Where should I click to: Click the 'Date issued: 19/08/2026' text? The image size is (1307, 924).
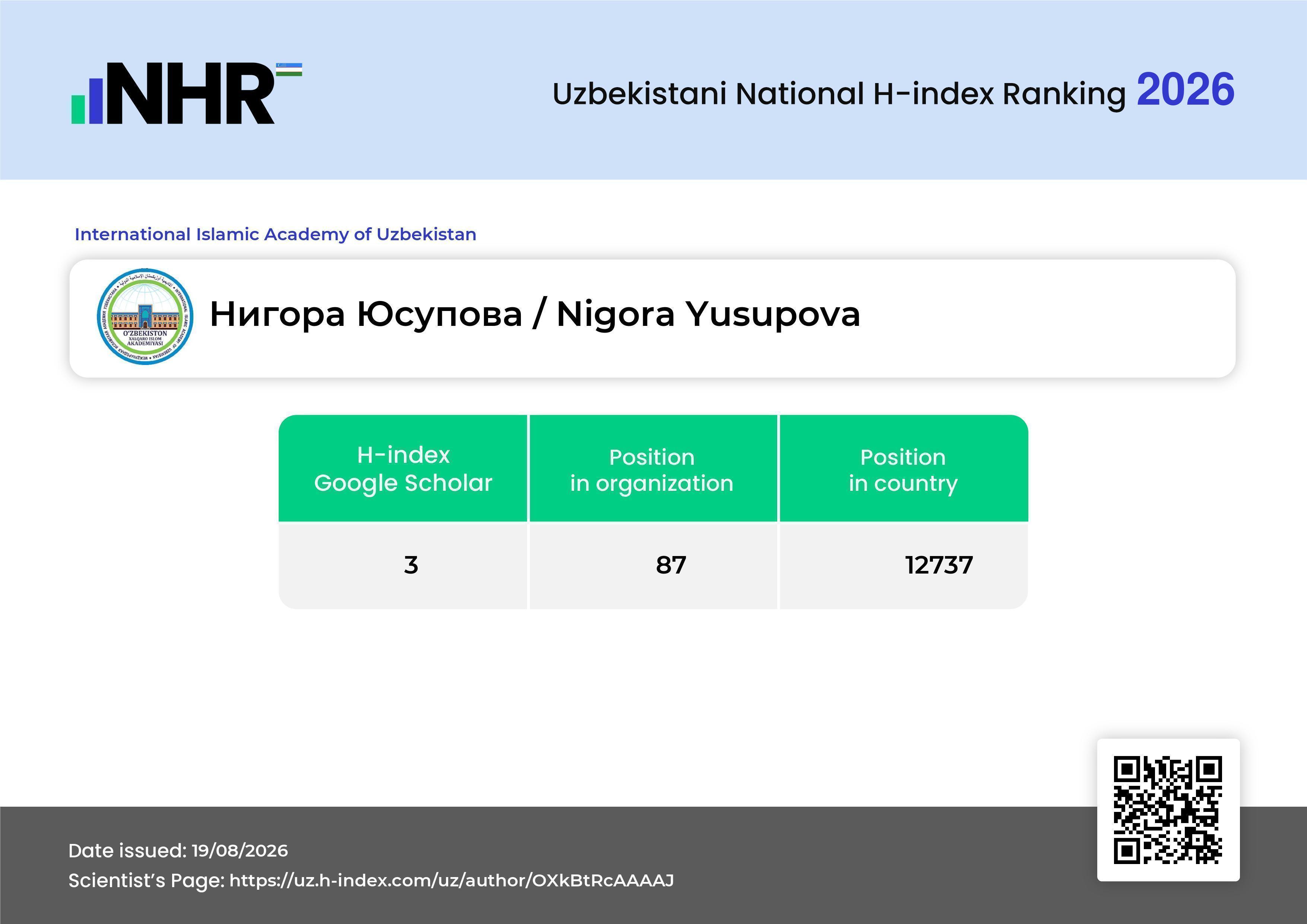[178, 851]
